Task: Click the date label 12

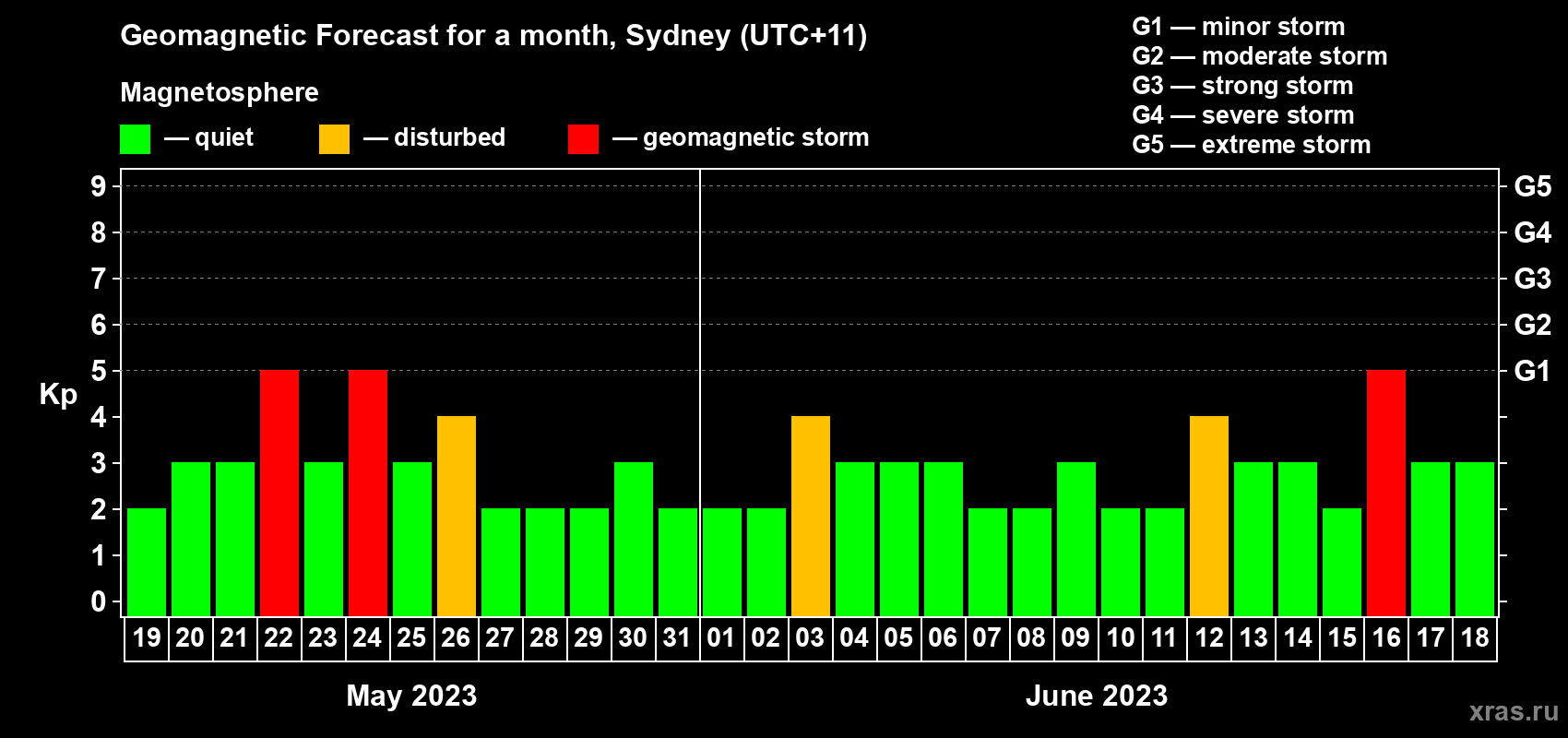Action: pos(1209,638)
